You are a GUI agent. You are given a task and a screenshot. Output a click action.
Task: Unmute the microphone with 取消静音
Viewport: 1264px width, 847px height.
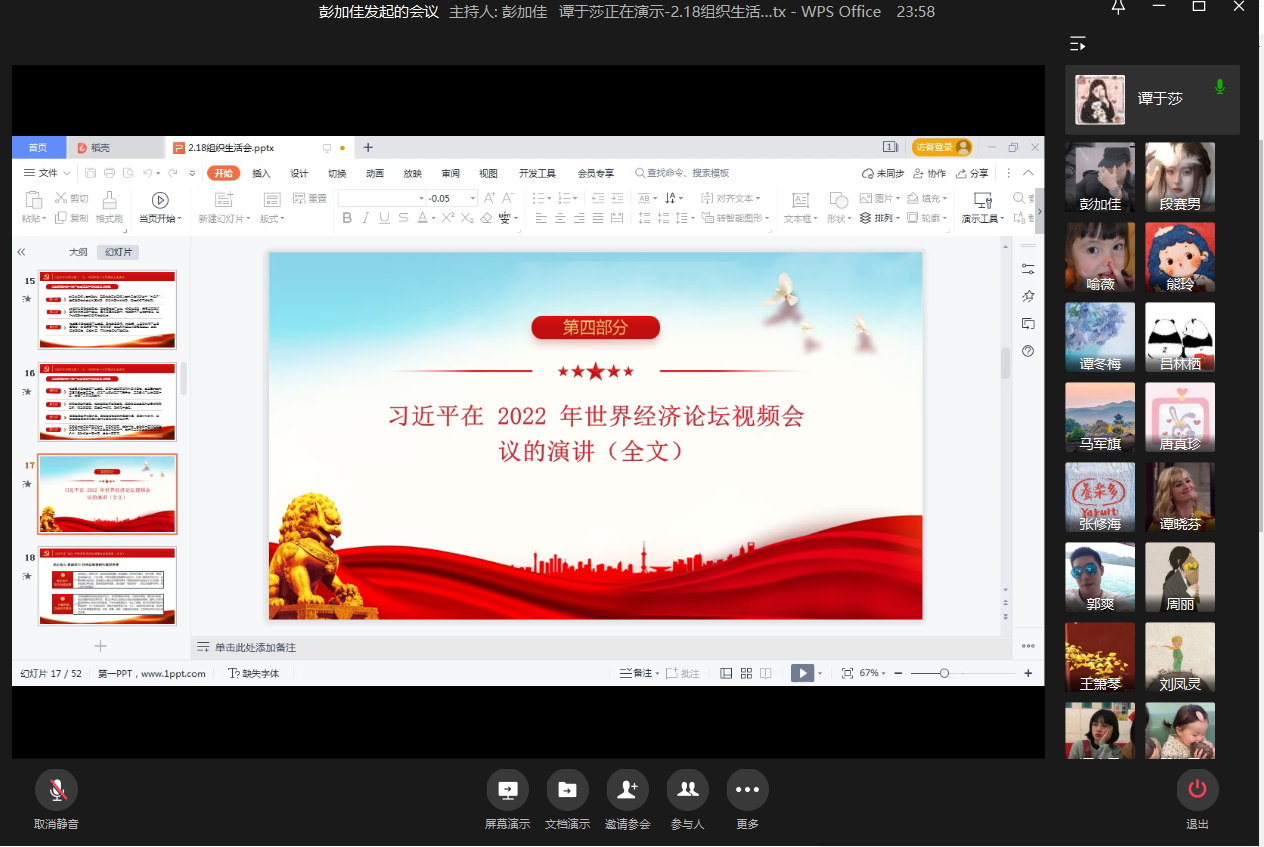pyautogui.click(x=56, y=790)
